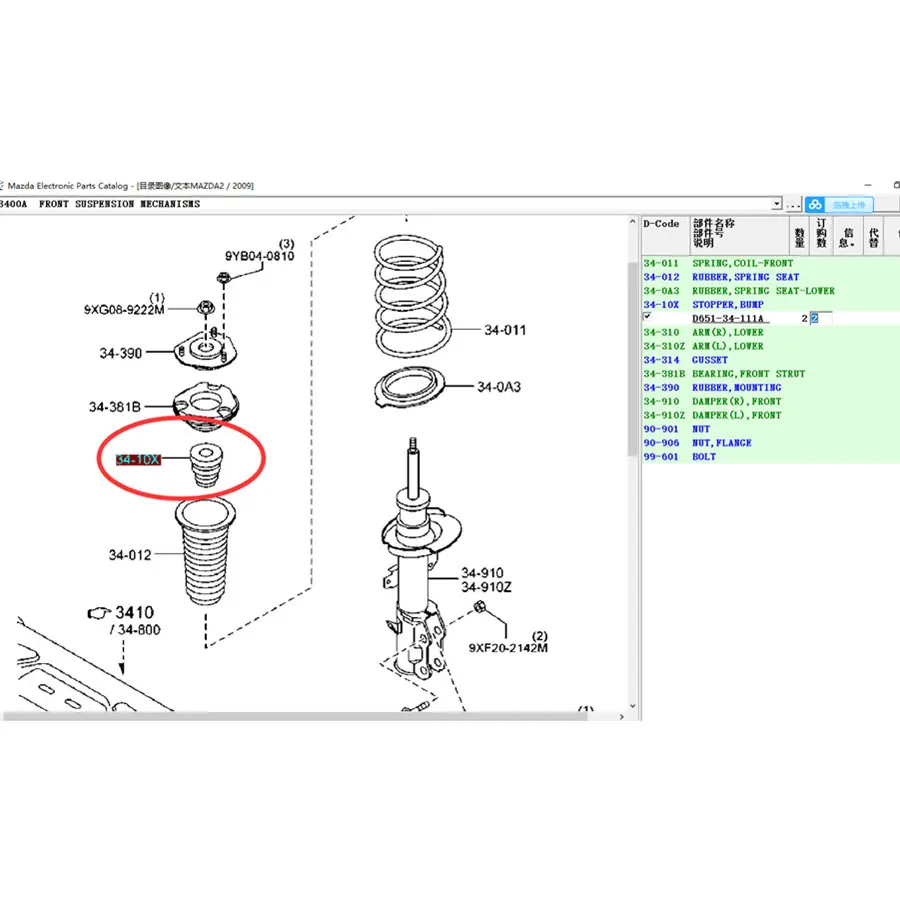Viewport: 900px width, 900px height.
Task: Click the highlighted 34-10X label in diagram
Action: pyautogui.click(x=138, y=460)
